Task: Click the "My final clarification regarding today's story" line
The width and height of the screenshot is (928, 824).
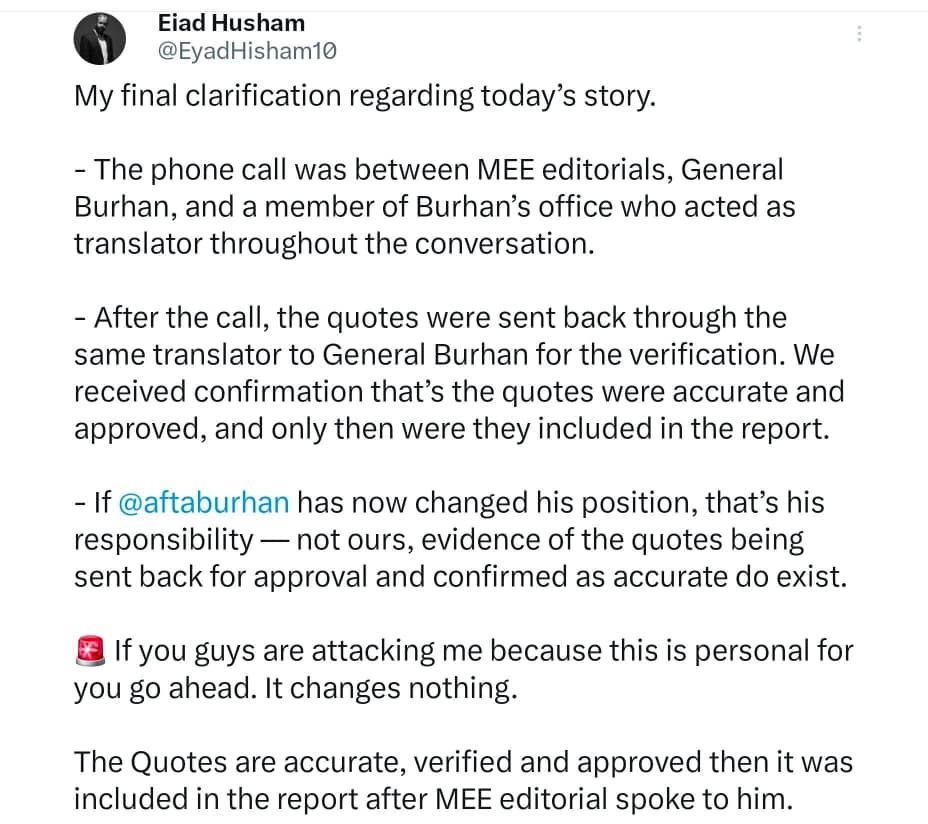Action: click(x=365, y=96)
